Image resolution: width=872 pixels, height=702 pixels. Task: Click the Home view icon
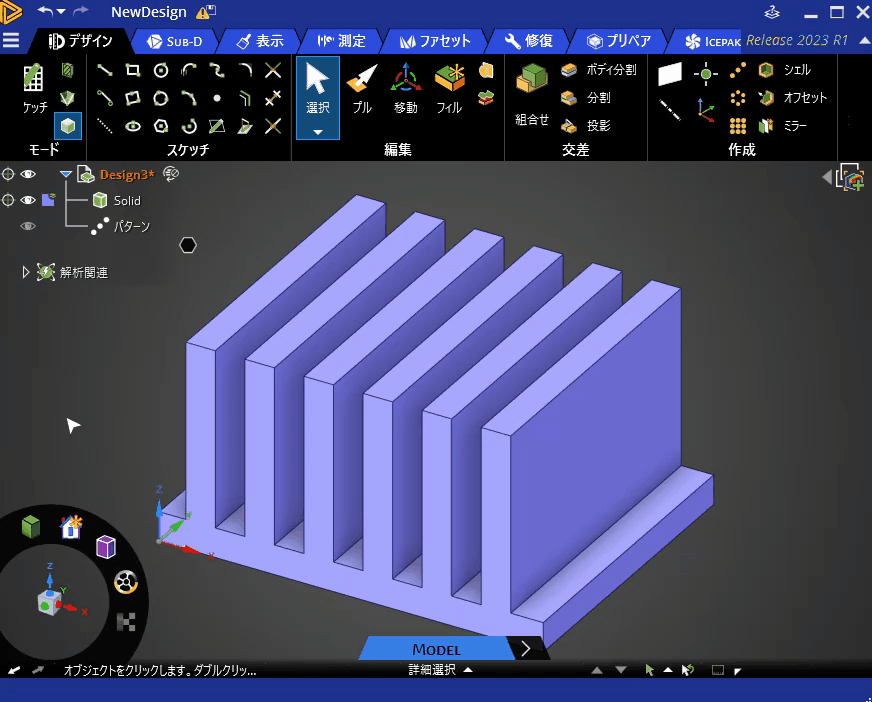[x=71, y=526]
